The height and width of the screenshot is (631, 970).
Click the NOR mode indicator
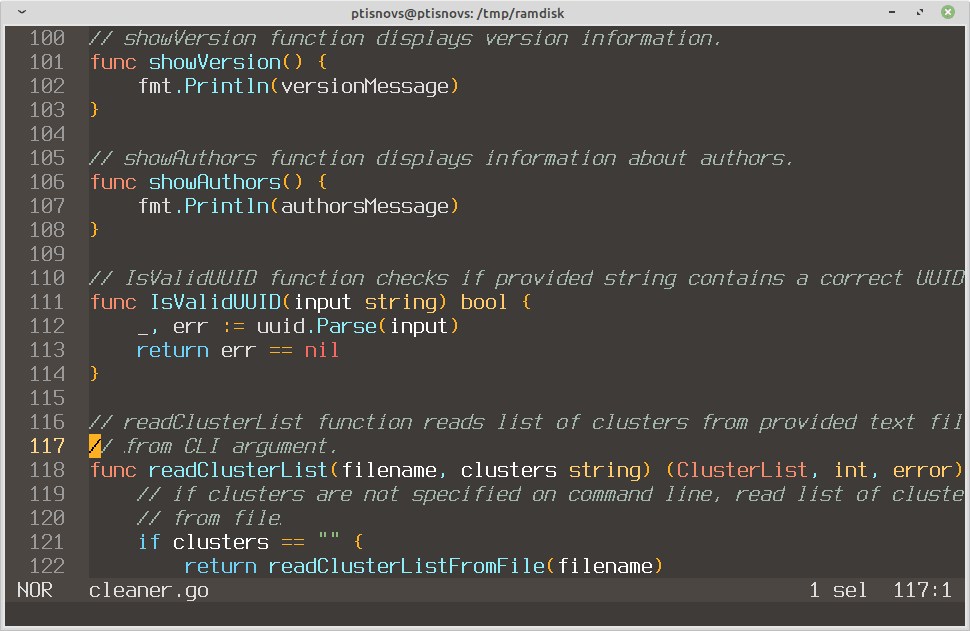point(35,590)
